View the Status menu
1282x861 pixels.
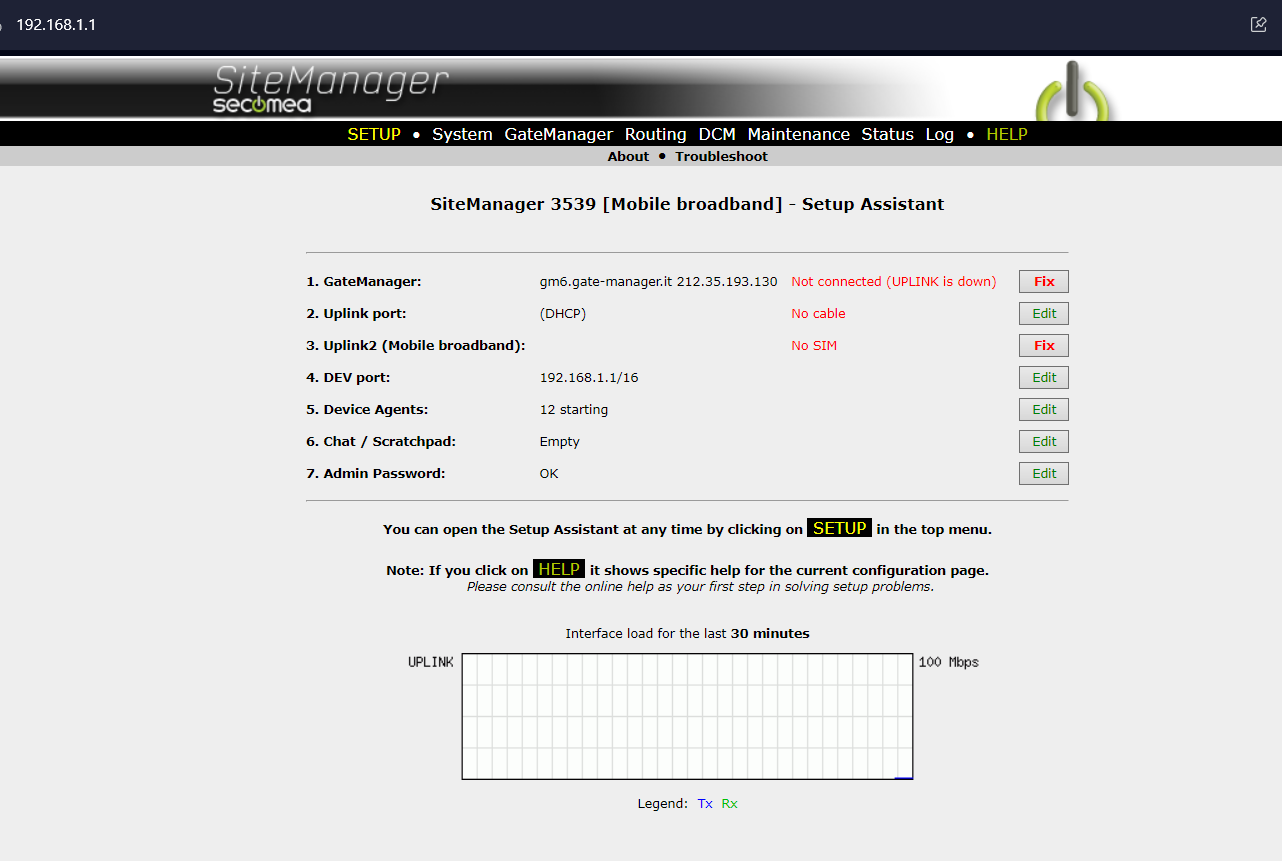coord(888,134)
